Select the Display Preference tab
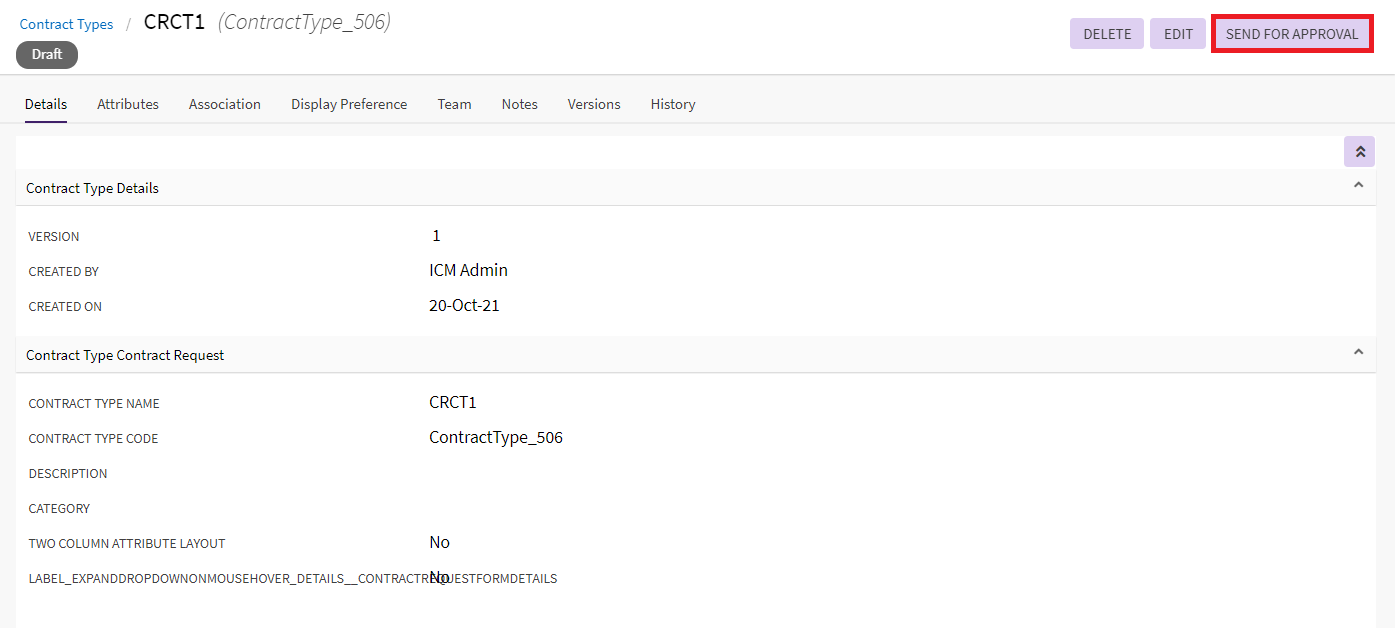Viewport: 1395px width, 628px height. (349, 104)
